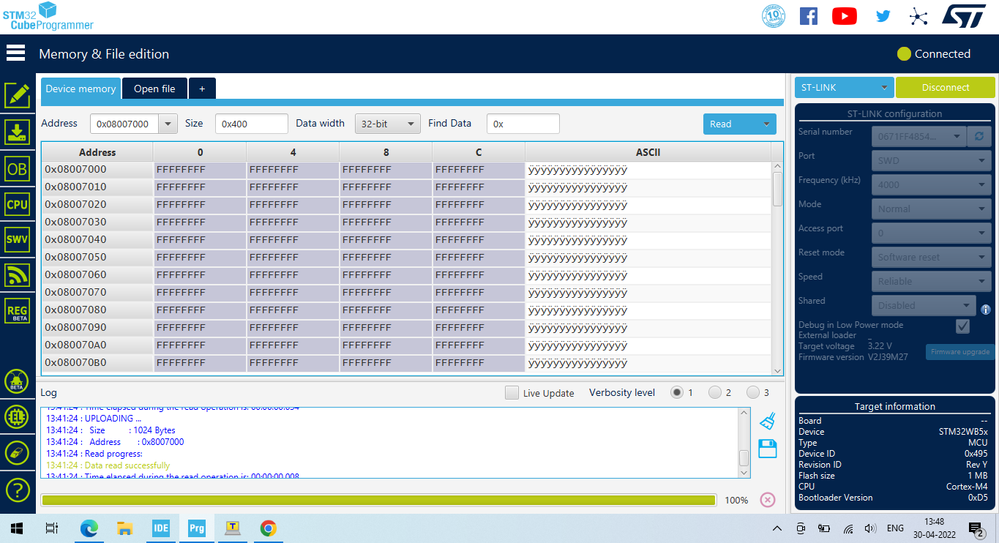Open the Frequency 4000 dropdown
The width and height of the screenshot is (999, 543).
(x=931, y=185)
